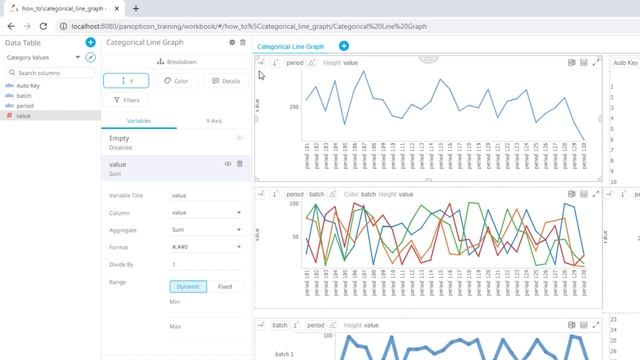640x360 pixels.
Task: Click the batch breakdown chip in third chart
Action: coord(280,325)
